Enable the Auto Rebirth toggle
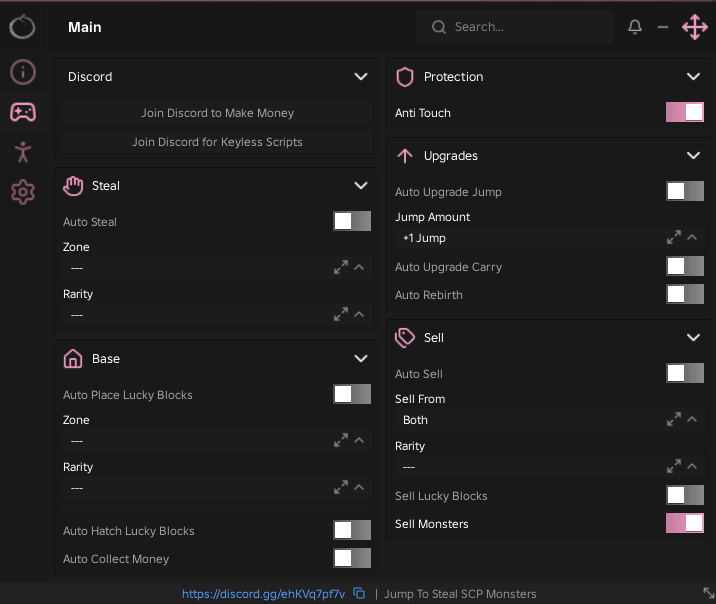This screenshot has height=604, width=716. coord(684,294)
